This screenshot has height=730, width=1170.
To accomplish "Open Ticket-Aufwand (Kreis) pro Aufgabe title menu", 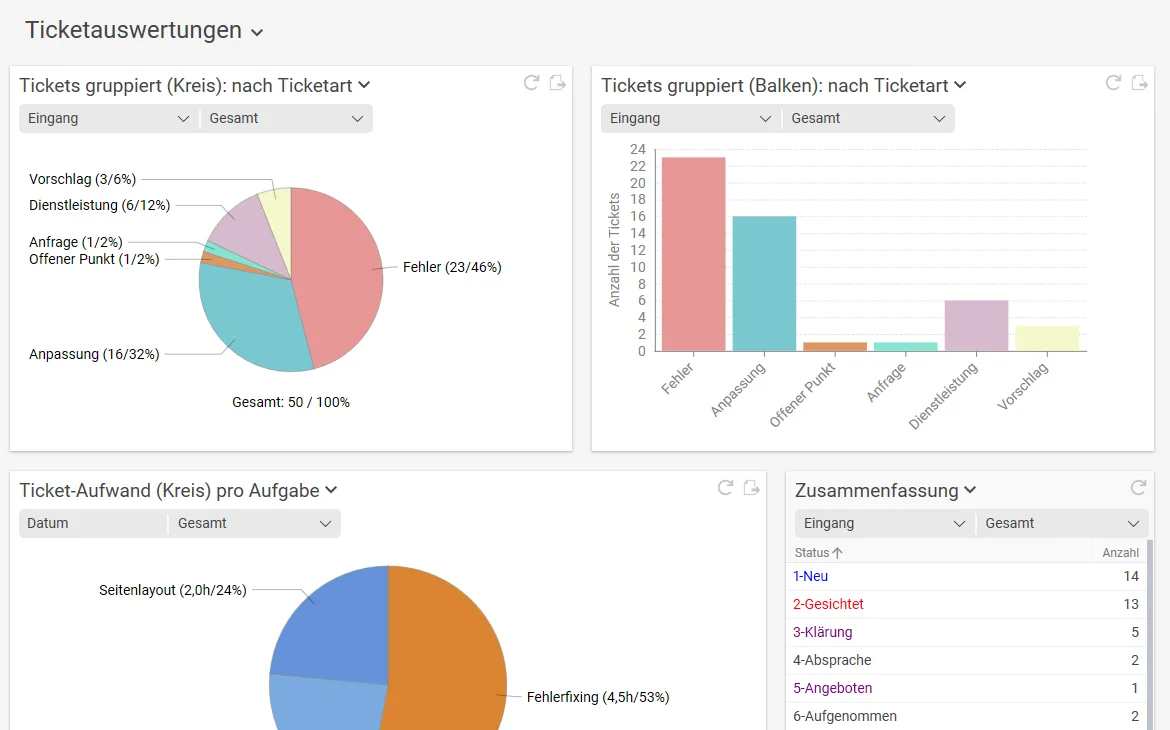I will click(x=331, y=490).
